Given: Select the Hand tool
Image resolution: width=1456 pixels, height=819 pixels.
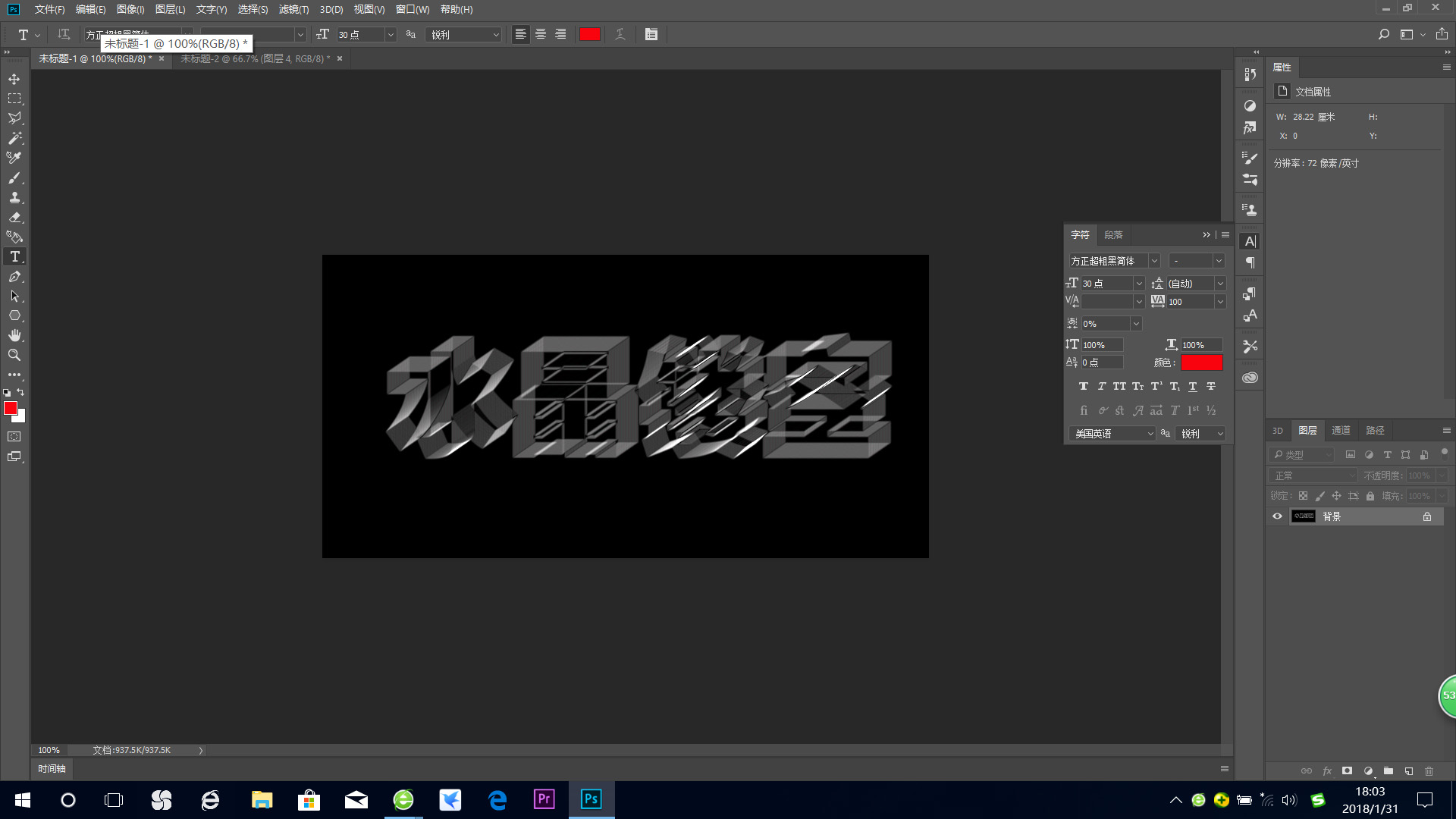Looking at the screenshot, I should (x=14, y=335).
